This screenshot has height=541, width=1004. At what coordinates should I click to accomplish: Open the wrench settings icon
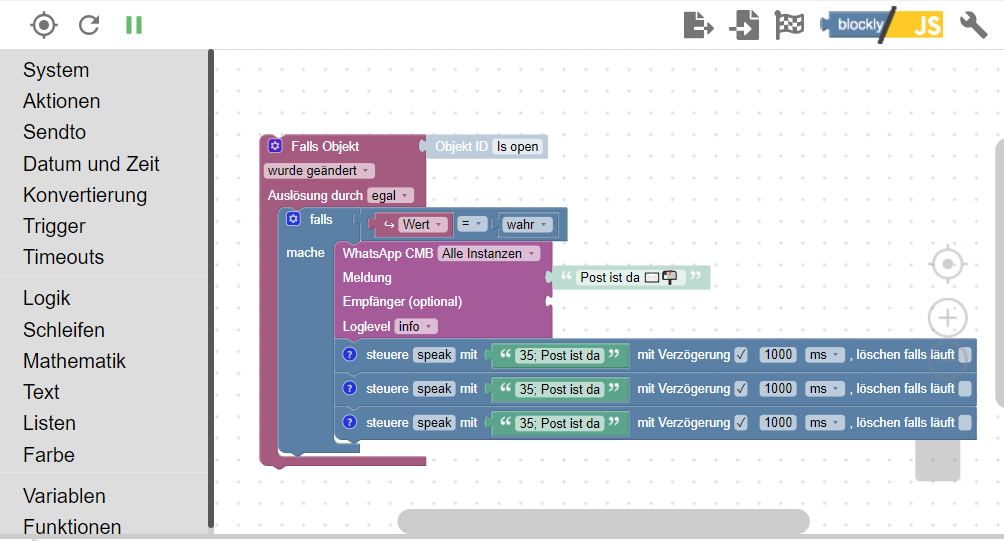(973, 25)
